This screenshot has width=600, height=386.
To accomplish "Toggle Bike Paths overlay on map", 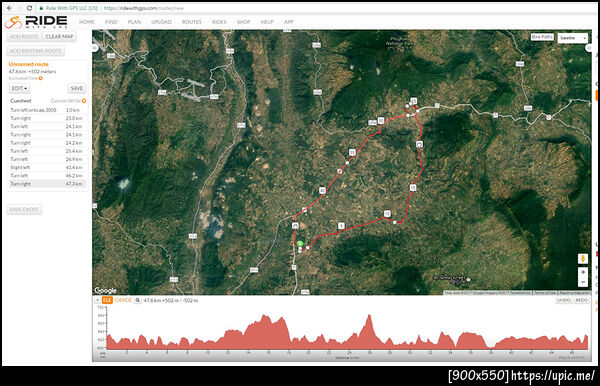I will click(x=542, y=37).
